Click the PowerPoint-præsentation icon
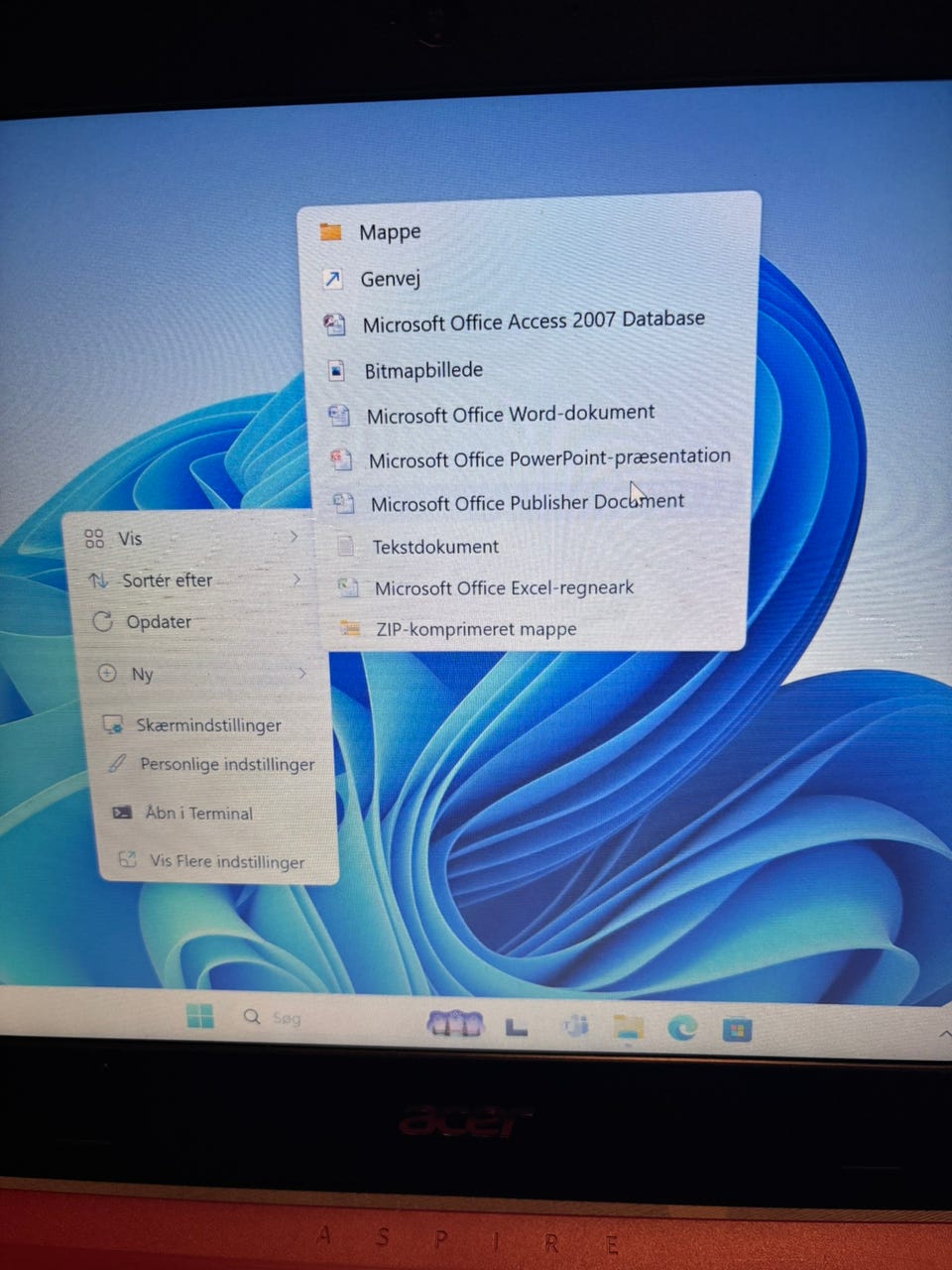The width and height of the screenshot is (952, 1270). pos(341,459)
